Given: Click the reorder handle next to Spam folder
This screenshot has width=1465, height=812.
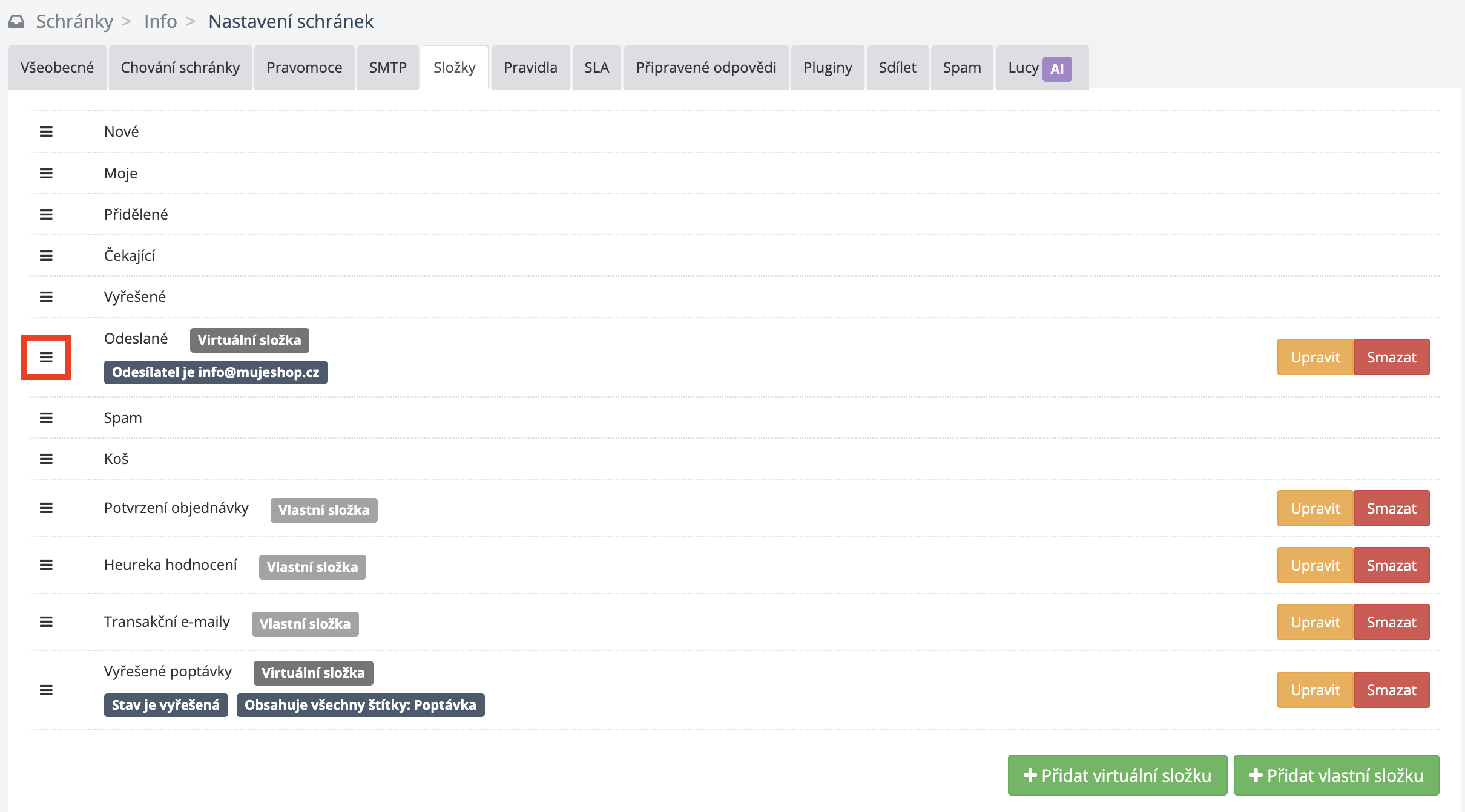Looking at the screenshot, I should tap(46, 417).
